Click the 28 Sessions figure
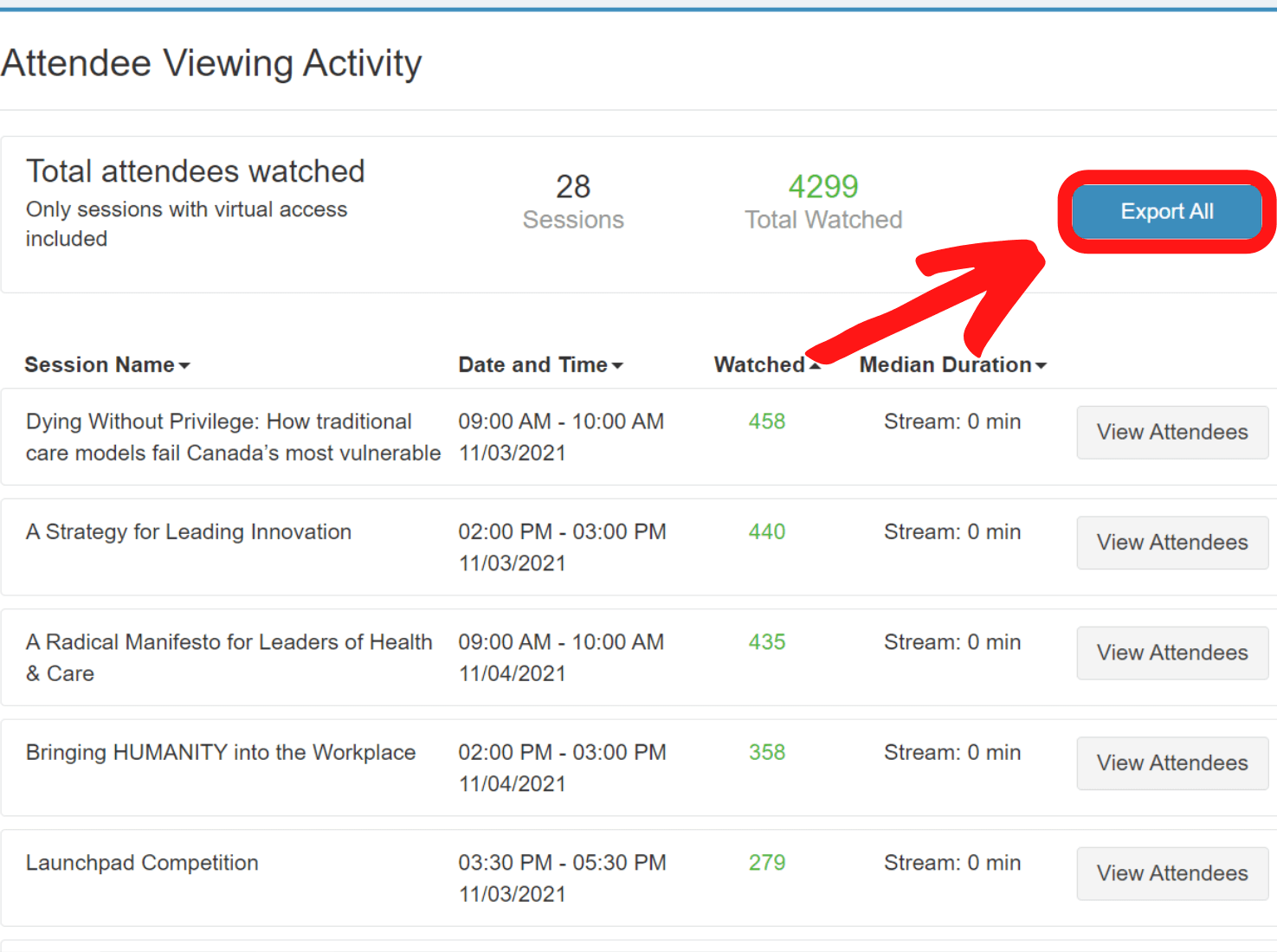Viewport: 1277px width, 952px height. click(x=572, y=187)
